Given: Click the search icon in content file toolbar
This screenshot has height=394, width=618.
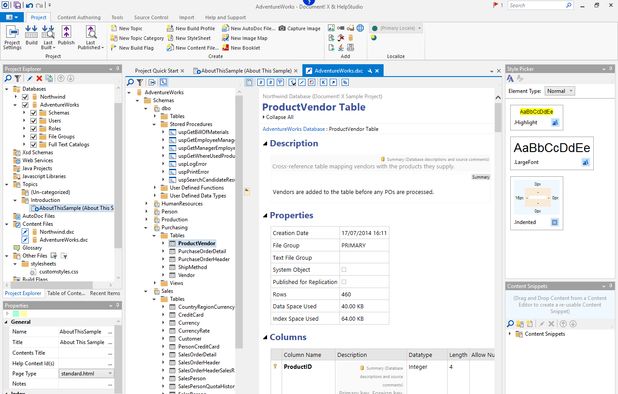Looking at the screenshot, I should [130, 82].
